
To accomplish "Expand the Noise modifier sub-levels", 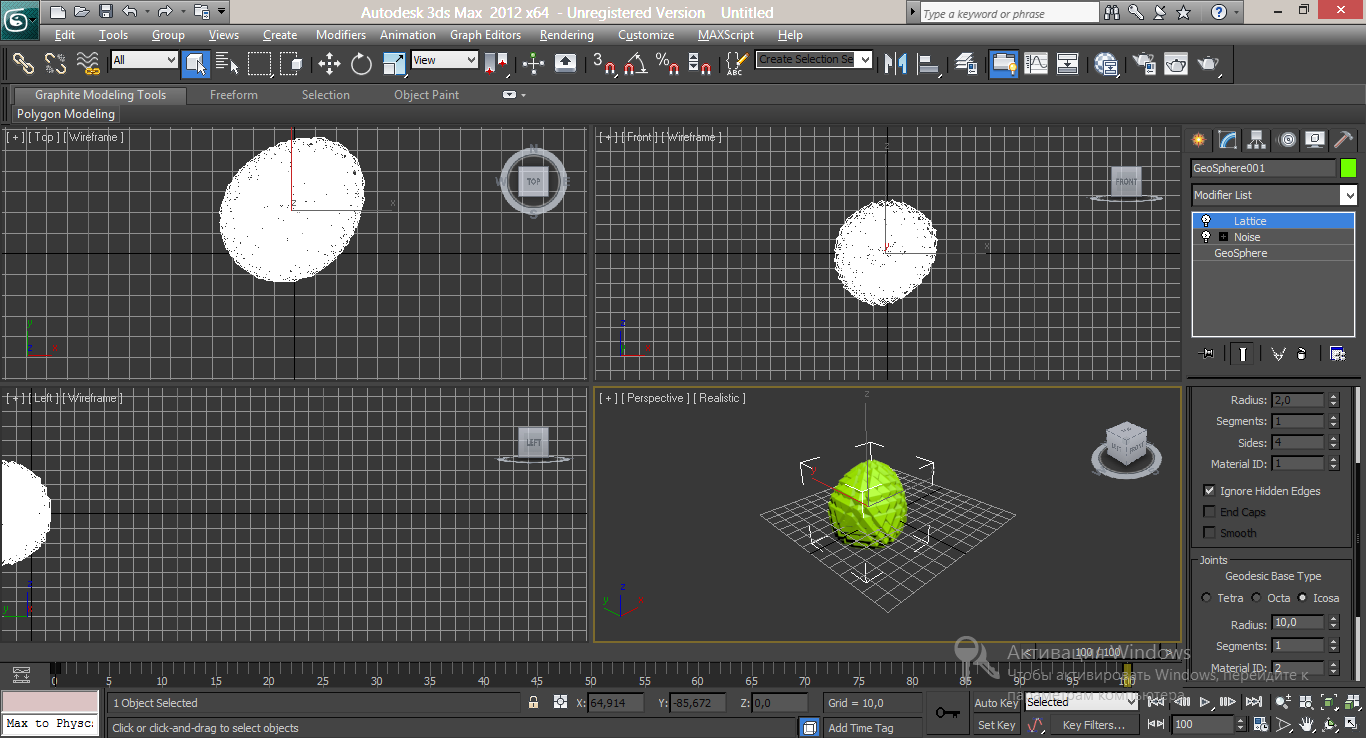I will 1223,237.
